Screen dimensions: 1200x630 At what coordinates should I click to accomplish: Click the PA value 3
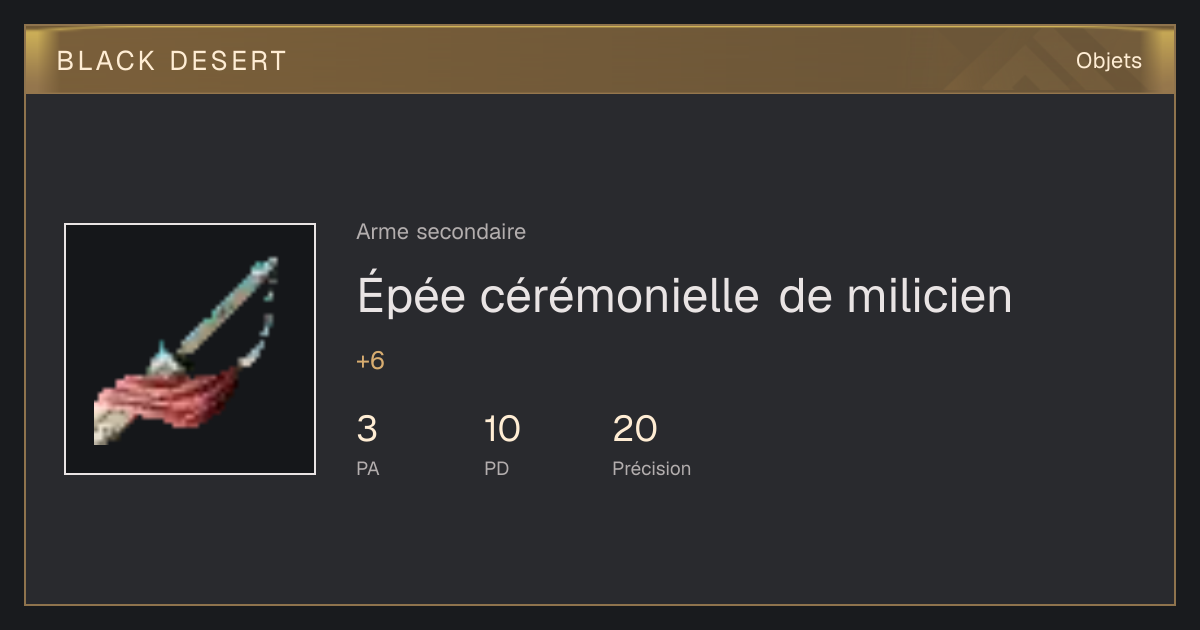click(367, 429)
